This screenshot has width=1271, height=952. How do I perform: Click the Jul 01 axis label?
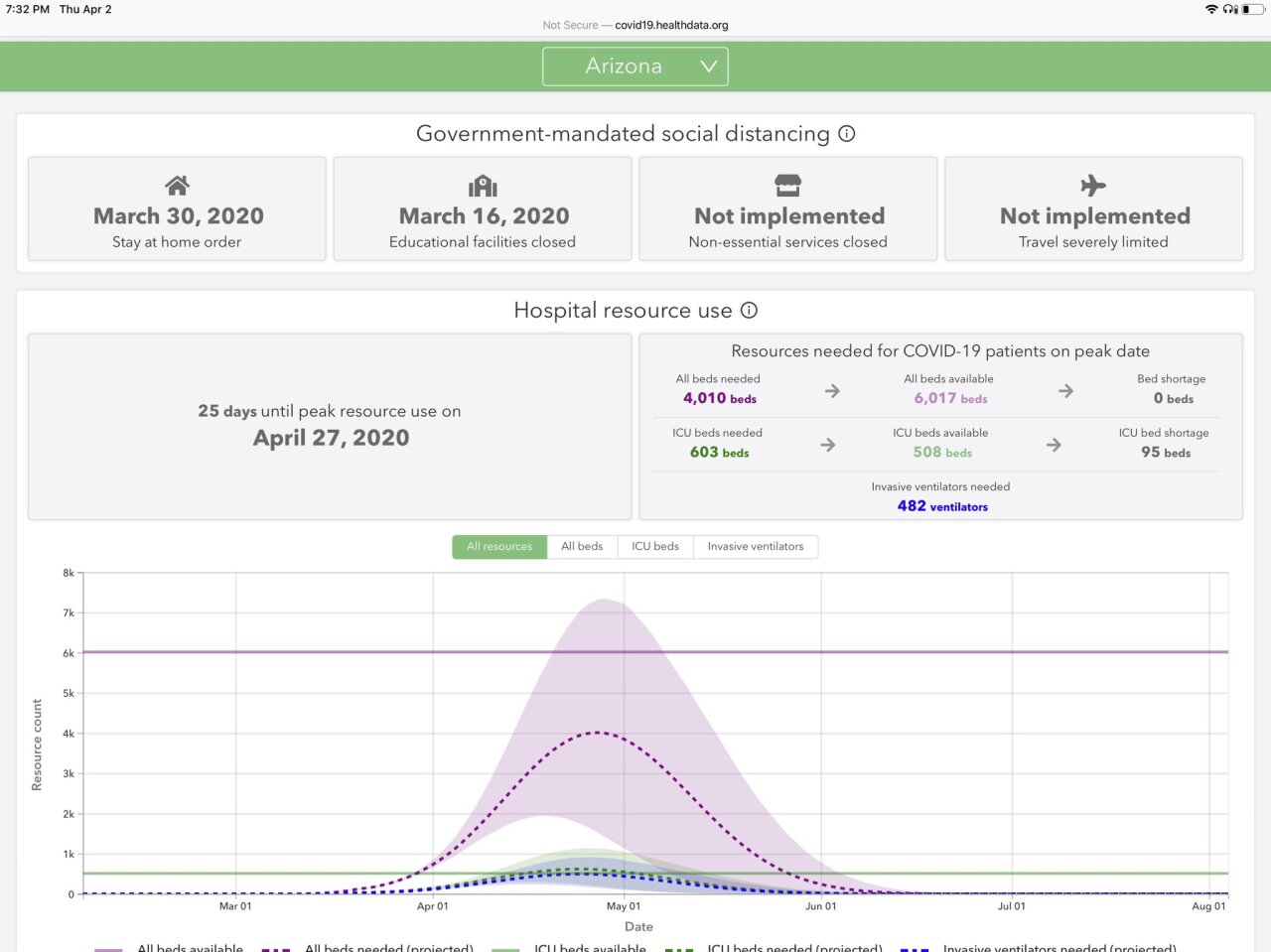click(x=1012, y=906)
